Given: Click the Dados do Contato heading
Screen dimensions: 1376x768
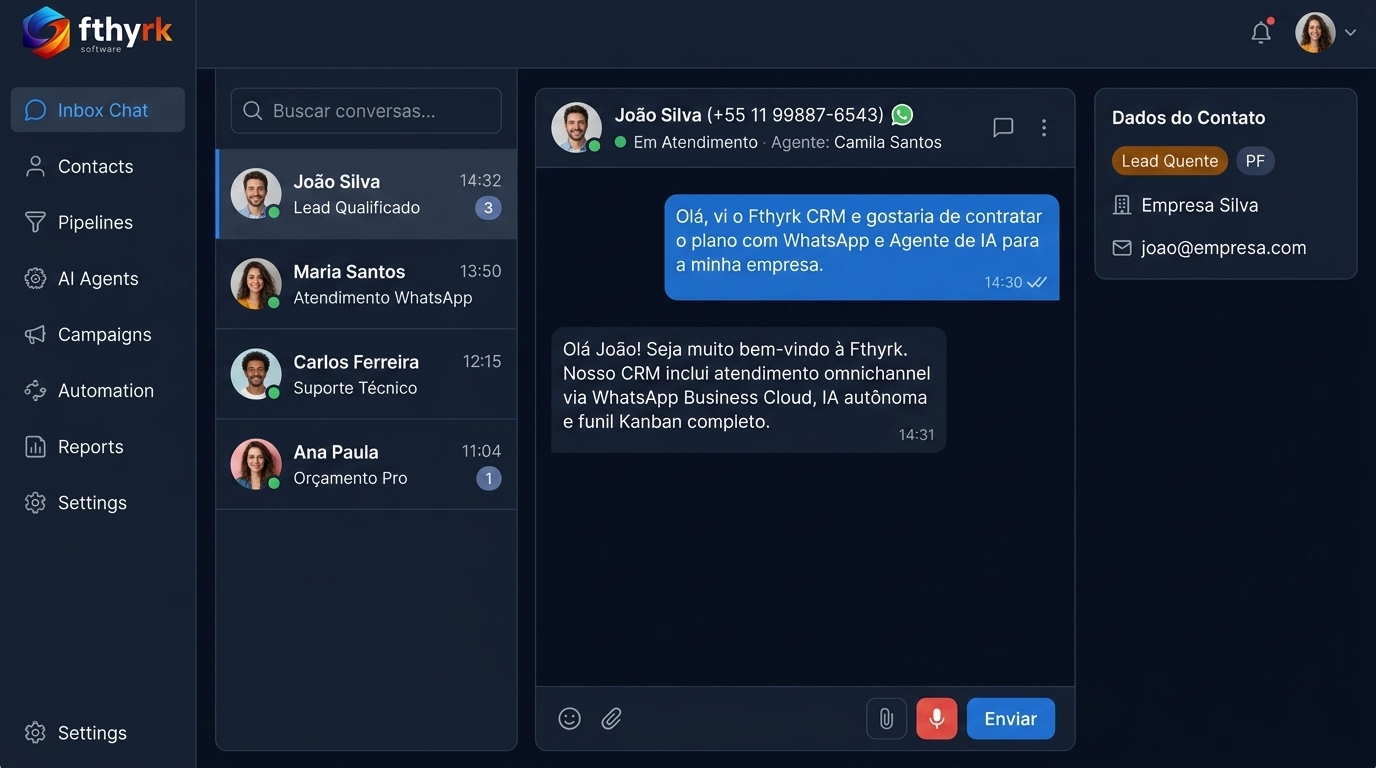Looking at the screenshot, I should [x=1188, y=118].
